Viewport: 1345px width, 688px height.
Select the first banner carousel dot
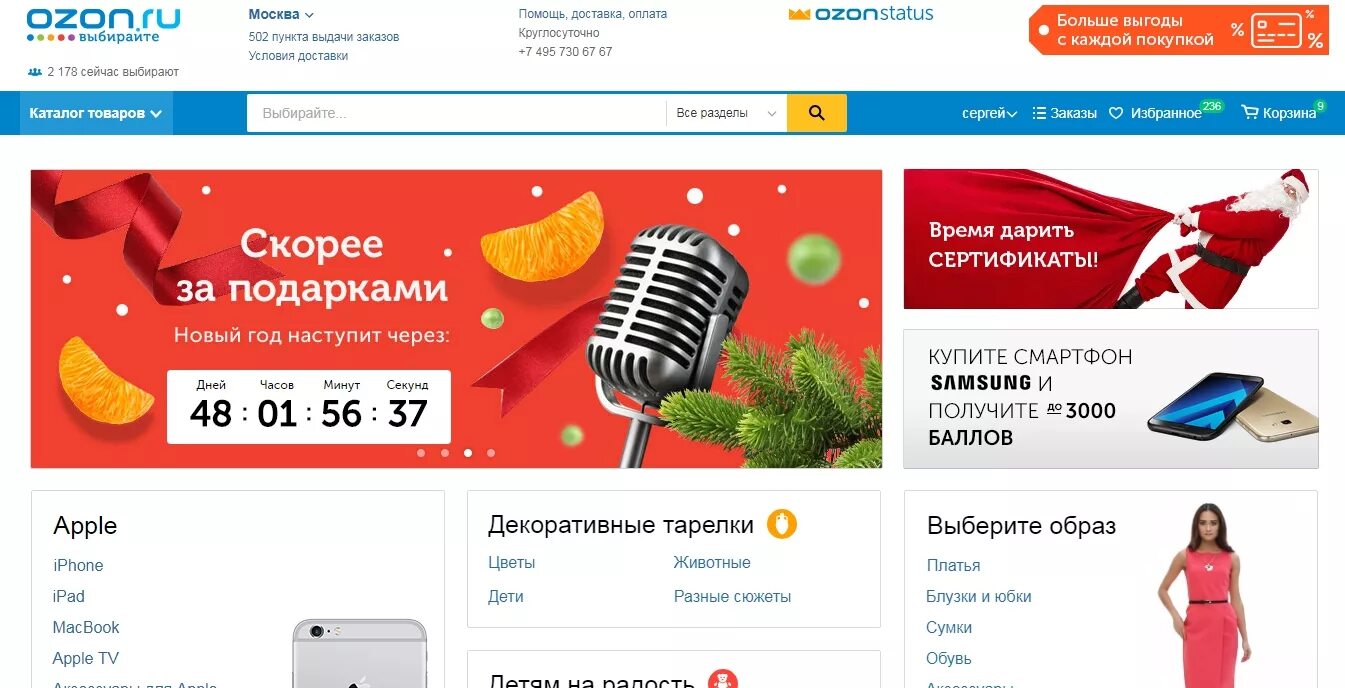(420, 453)
